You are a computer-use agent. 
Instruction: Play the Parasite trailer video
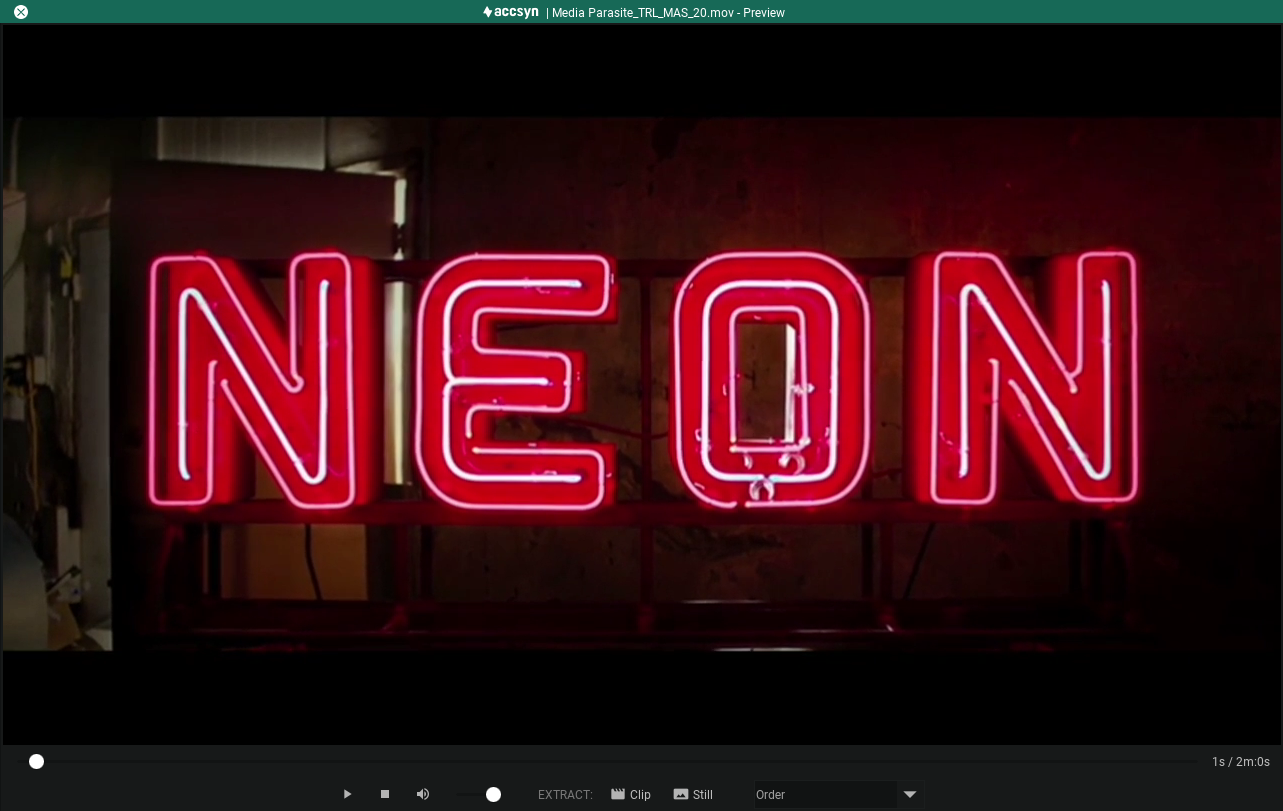347,794
